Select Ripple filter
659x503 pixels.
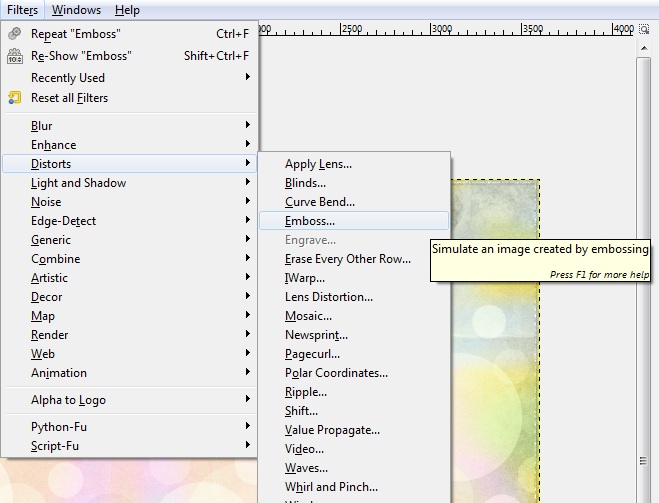click(x=354, y=392)
